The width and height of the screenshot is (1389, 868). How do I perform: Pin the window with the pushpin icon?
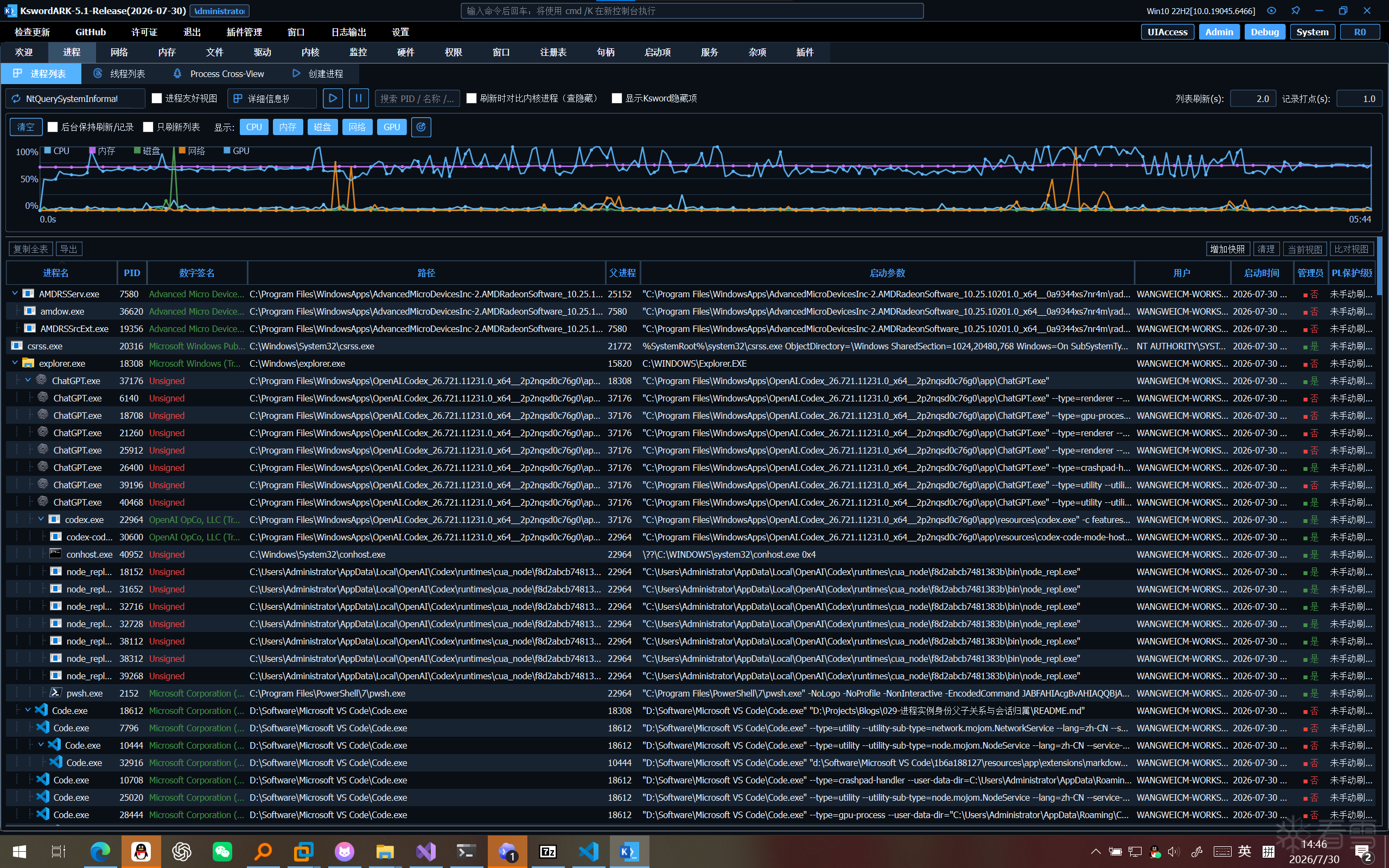[1296, 11]
